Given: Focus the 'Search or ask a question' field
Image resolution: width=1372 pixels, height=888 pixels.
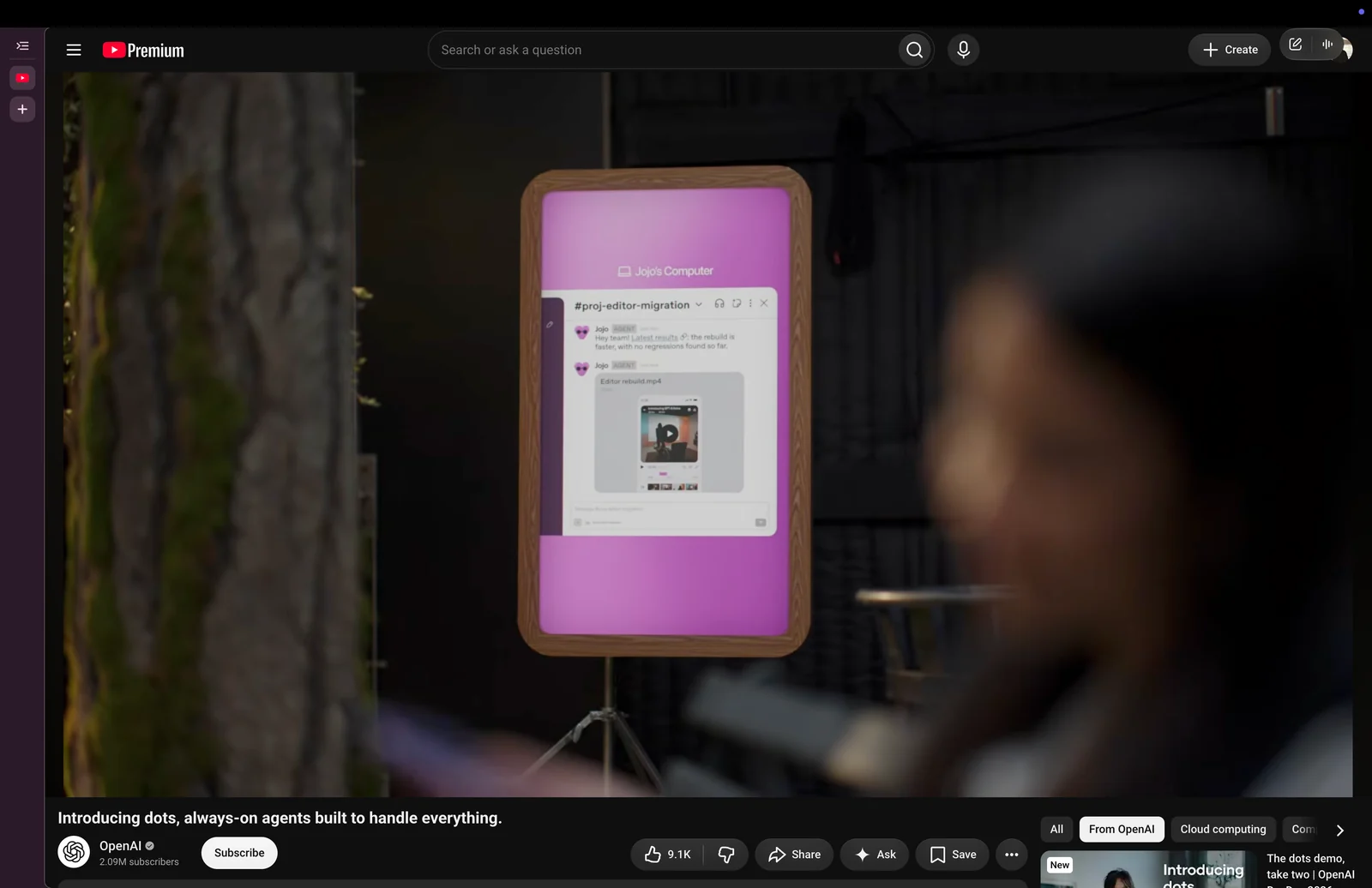Looking at the screenshot, I should [x=665, y=50].
